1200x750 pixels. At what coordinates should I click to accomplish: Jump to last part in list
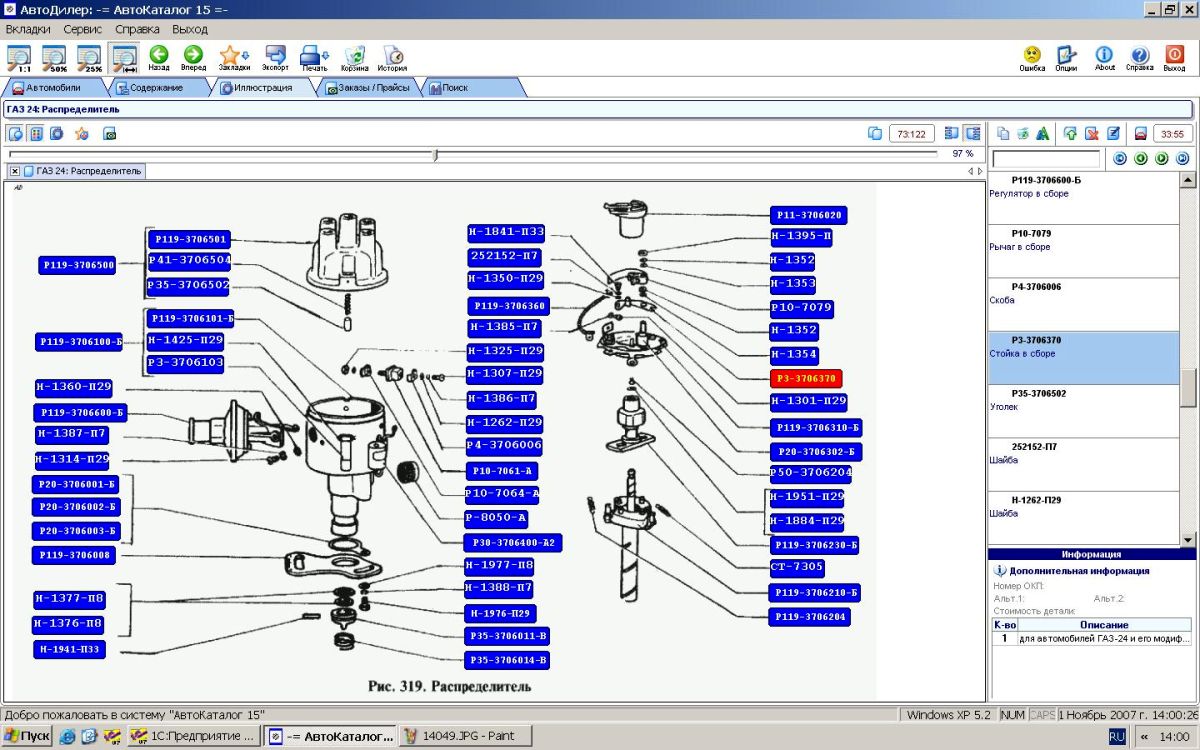click(x=1183, y=159)
